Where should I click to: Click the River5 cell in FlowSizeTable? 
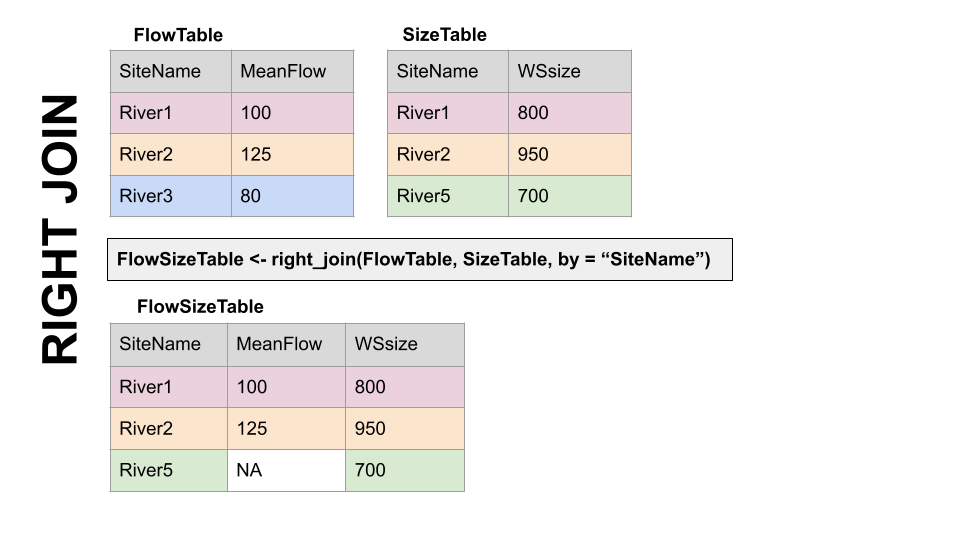coord(169,470)
